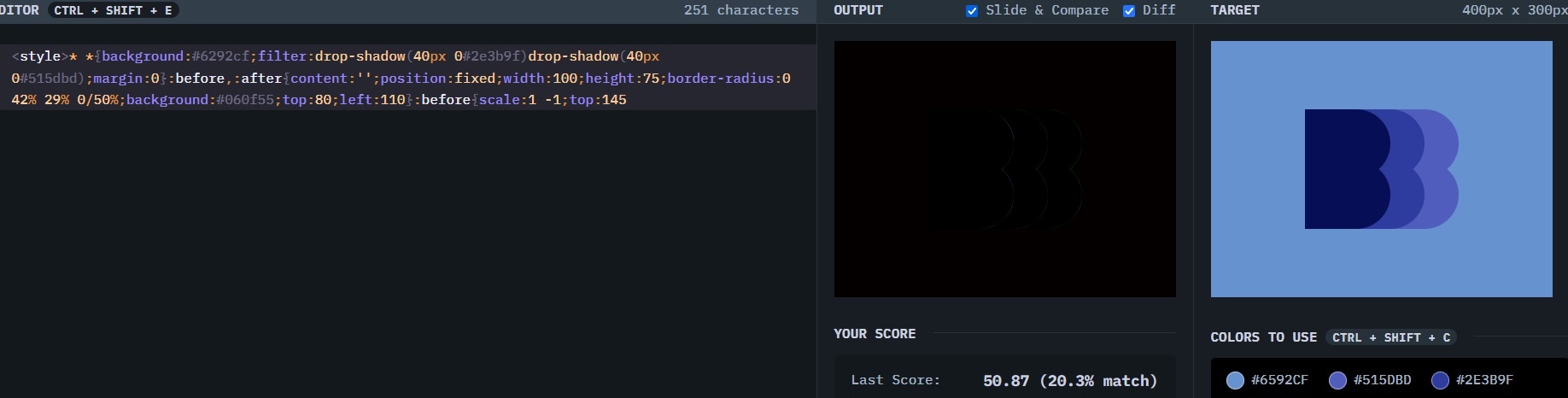Toggle the Diff checkbox
The width and height of the screenshot is (1568, 398).
pos(1129,11)
